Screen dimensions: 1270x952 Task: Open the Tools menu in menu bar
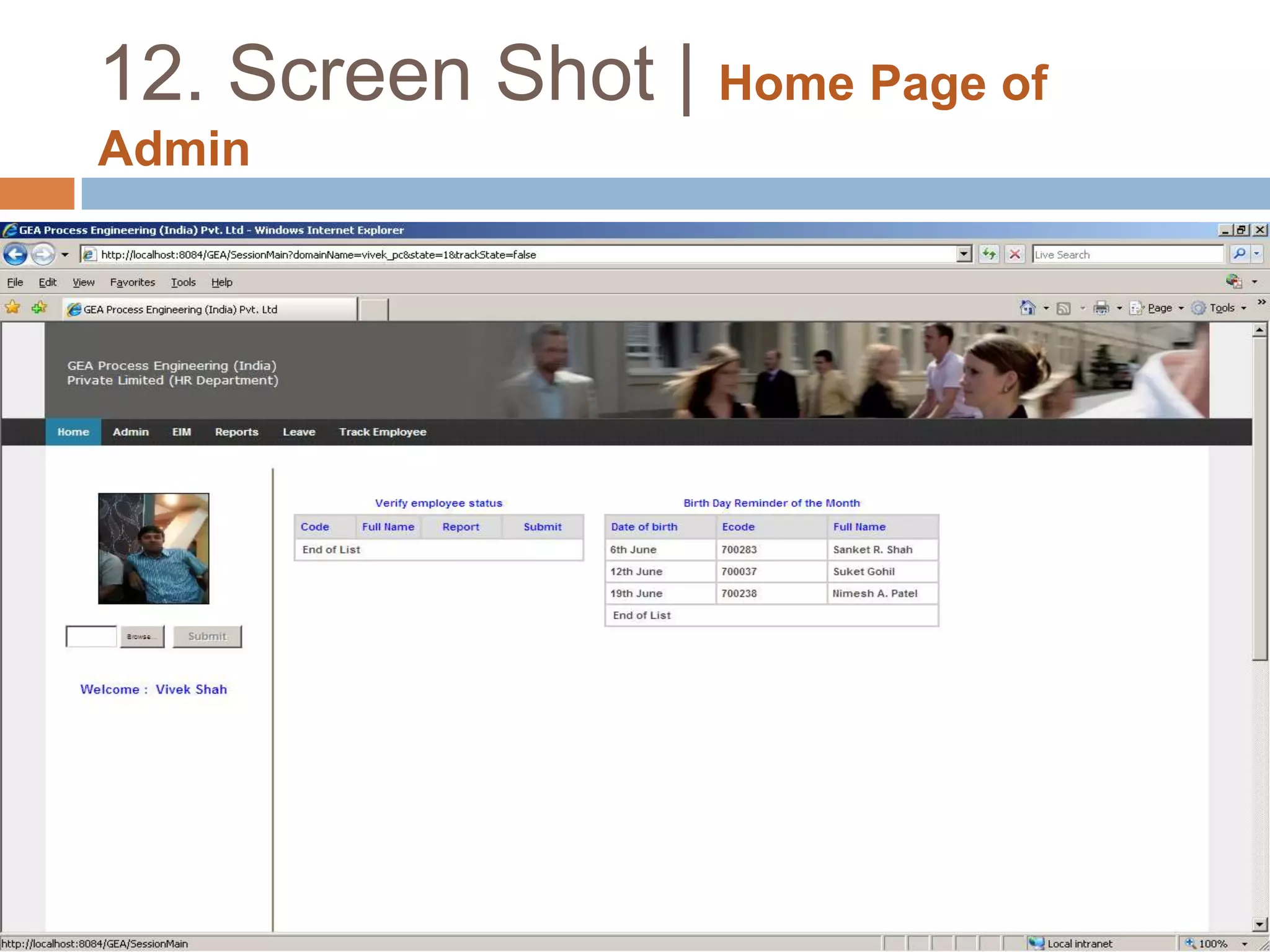[183, 282]
